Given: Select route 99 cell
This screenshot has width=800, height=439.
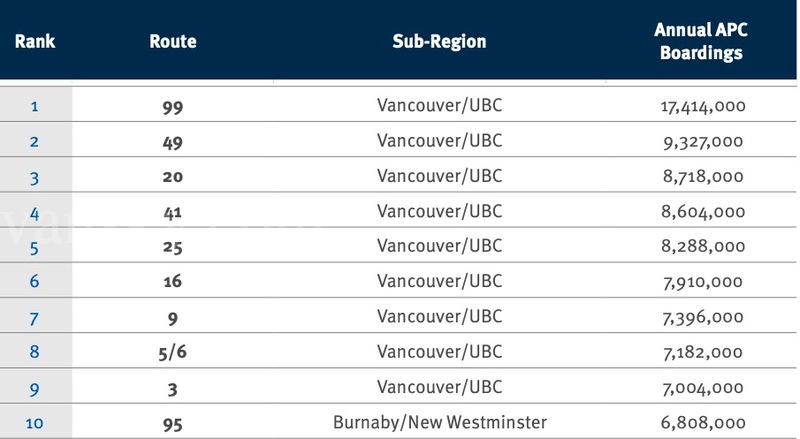Looking at the screenshot, I should pyautogui.click(x=173, y=106).
